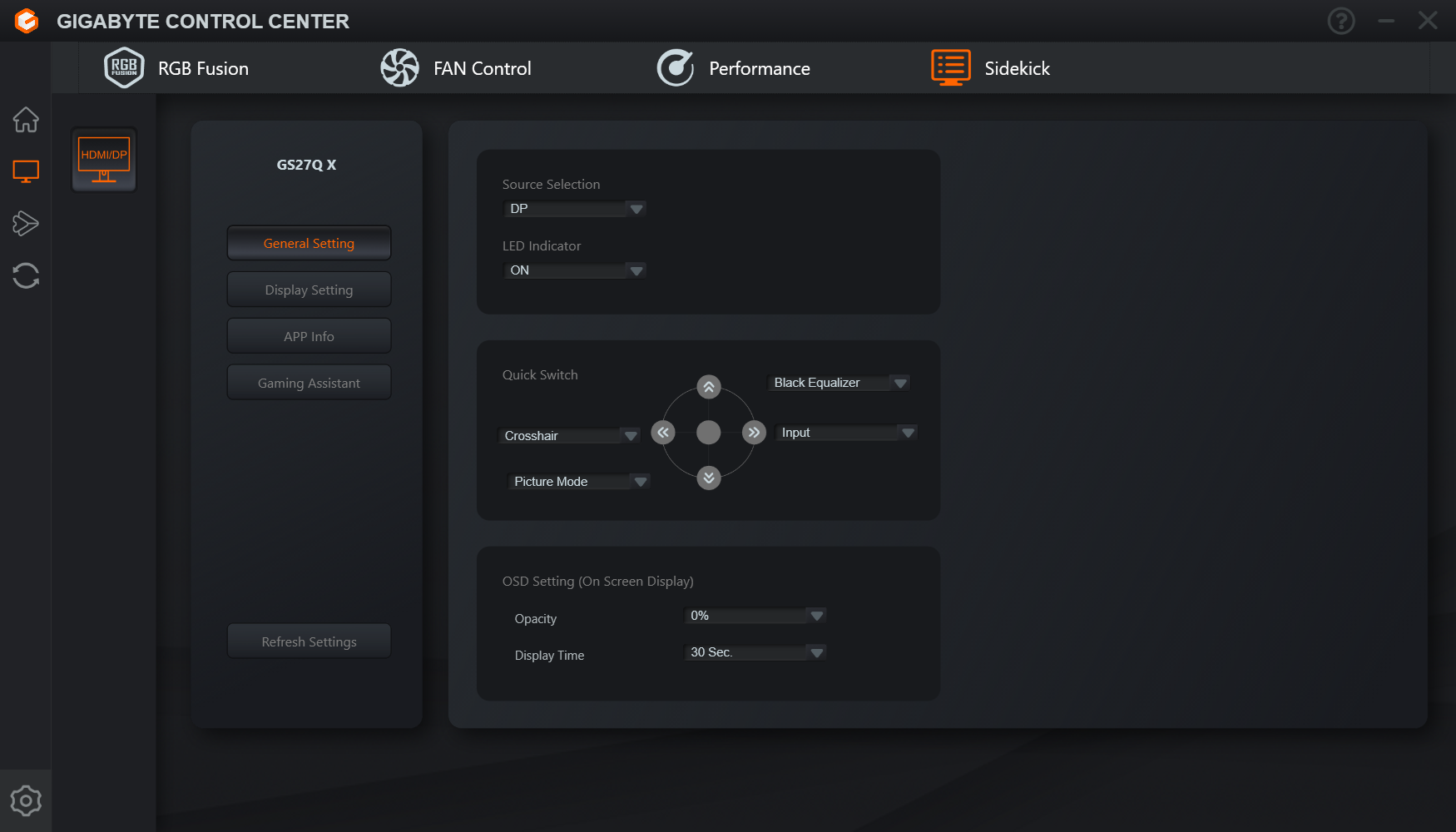
Task: Click the Performance gauge icon
Action: [676, 68]
